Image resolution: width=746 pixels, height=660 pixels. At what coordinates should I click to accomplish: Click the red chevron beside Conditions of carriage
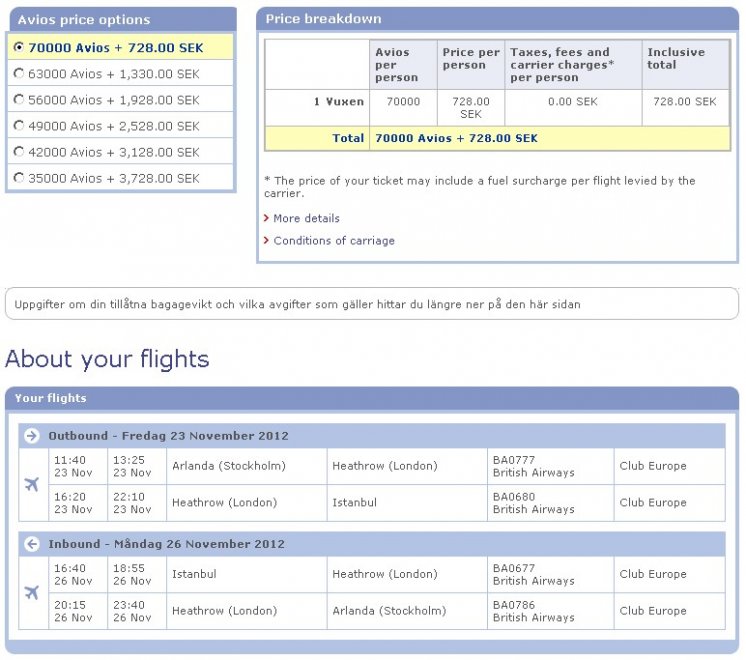pyautogui.click(x=267, y=241)
